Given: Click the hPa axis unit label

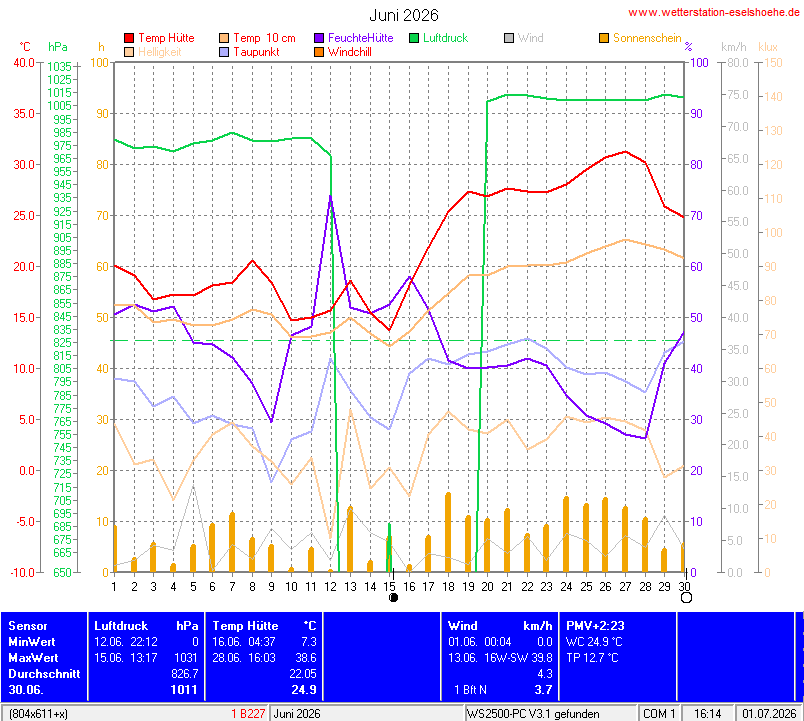Looking at the screenshot, I should click(57, 47).
